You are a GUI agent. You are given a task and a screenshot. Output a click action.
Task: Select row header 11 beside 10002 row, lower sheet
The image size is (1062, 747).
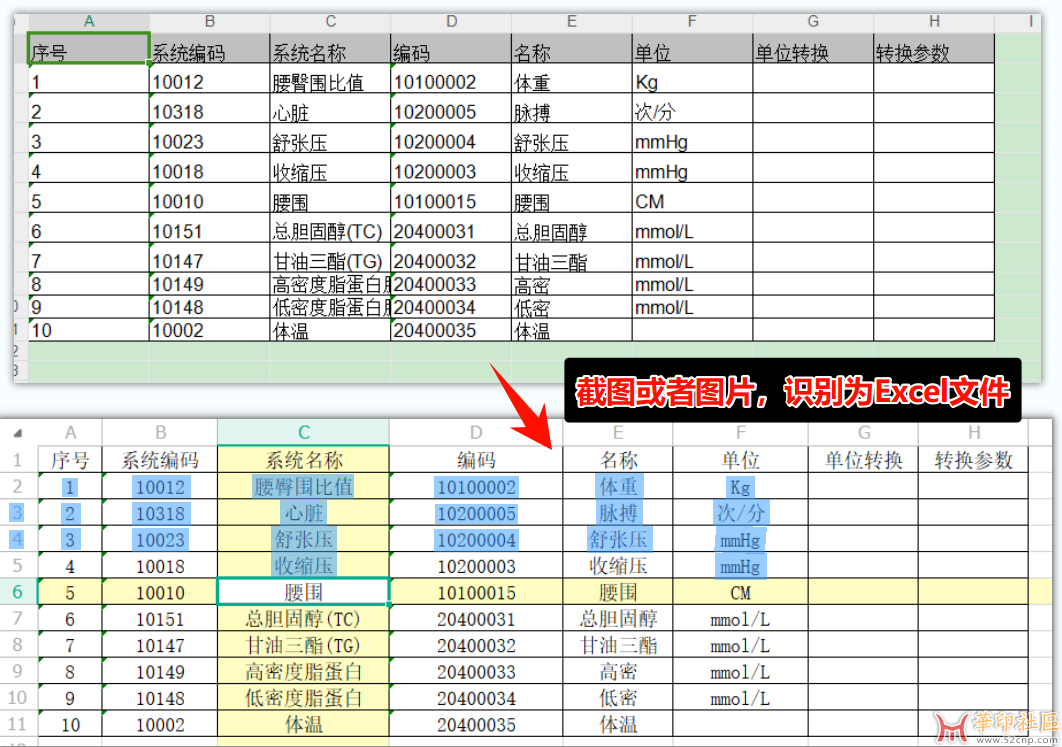pyautogui.click(x=18, y=724)
